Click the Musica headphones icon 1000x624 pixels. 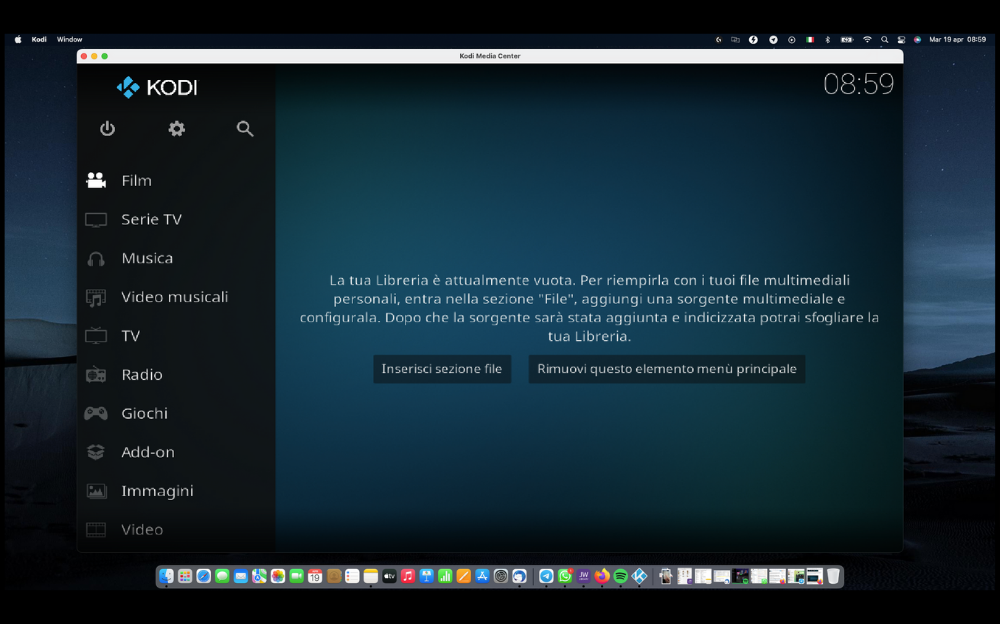click(96, 258)
